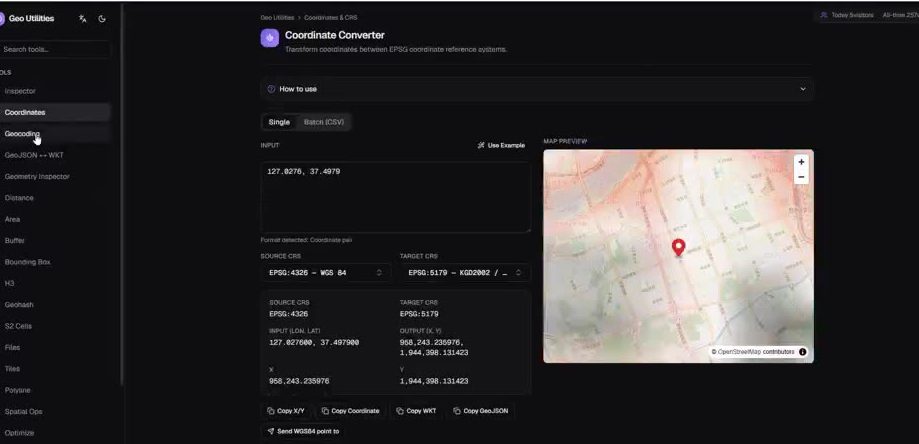Click the Format detected text

[306, 240]
